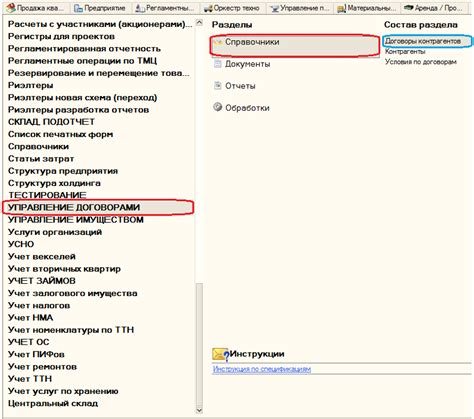Open the Документы section
Screen dimensions: 474x419
click(x=247, y=64)
